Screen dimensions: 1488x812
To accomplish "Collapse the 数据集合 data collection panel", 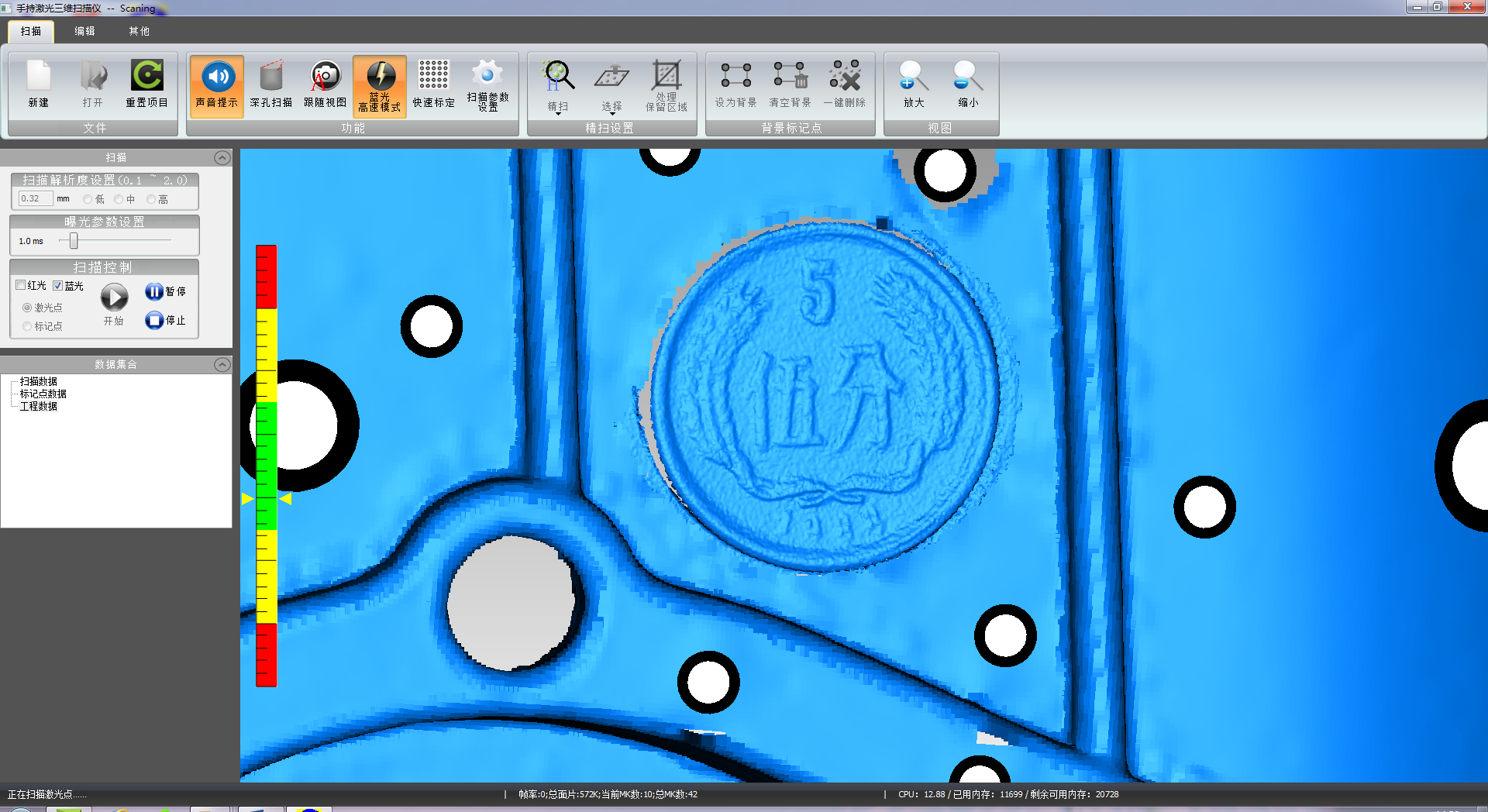I will click(x=222, y=365).
